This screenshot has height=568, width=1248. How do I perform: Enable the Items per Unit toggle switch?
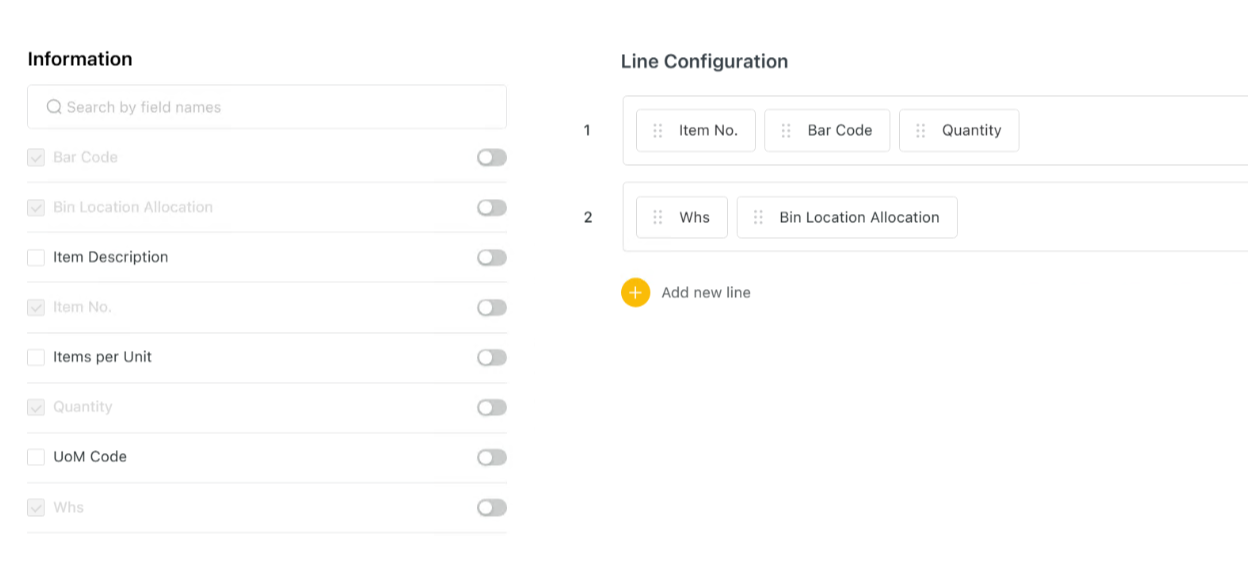tap(491, 357)
